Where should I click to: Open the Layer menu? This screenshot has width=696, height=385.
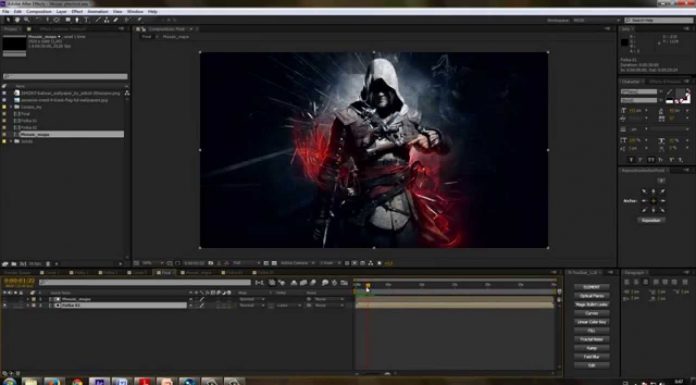point(62,12)
